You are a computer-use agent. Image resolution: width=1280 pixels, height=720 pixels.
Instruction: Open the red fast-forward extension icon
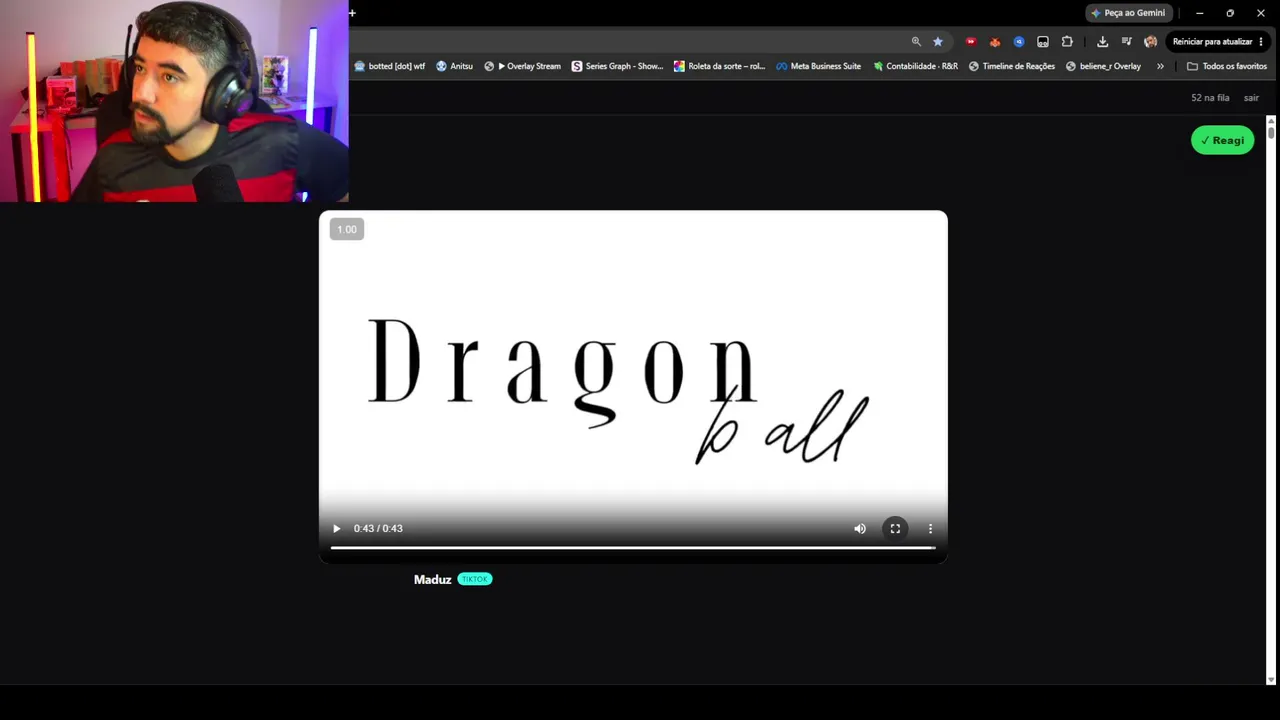point(970,42)
